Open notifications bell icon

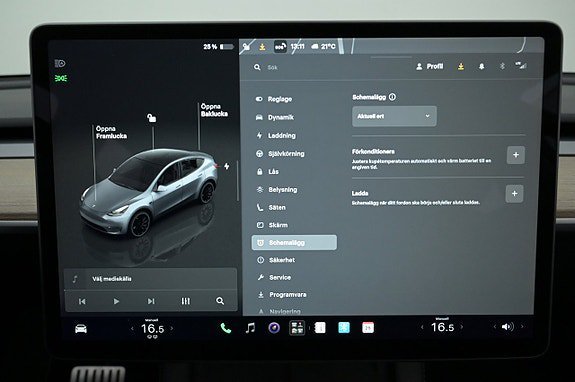tap(481, 66)
